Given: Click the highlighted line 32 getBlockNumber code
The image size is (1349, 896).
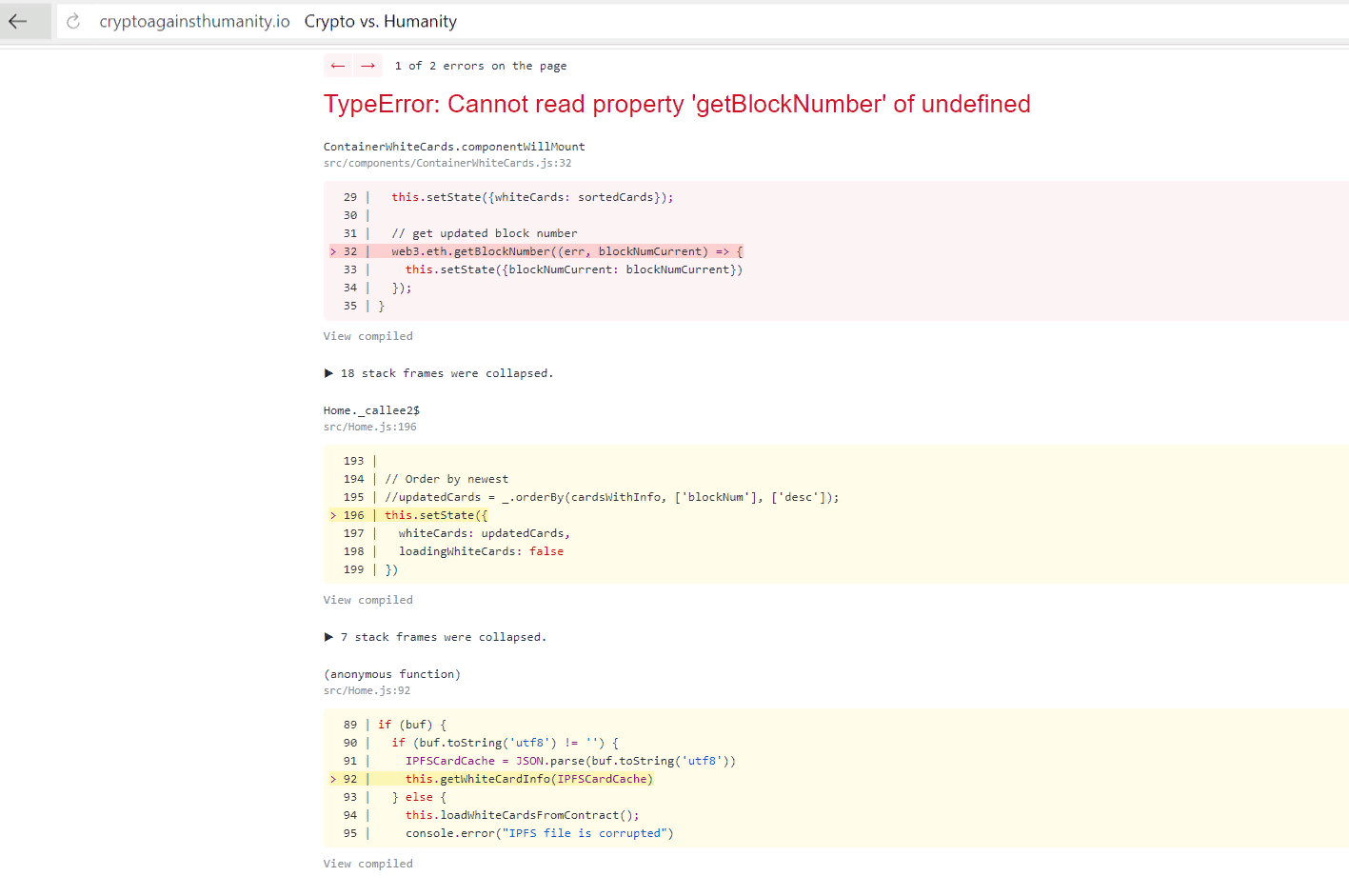Looking at the screenshot, I should click(567, 251).
